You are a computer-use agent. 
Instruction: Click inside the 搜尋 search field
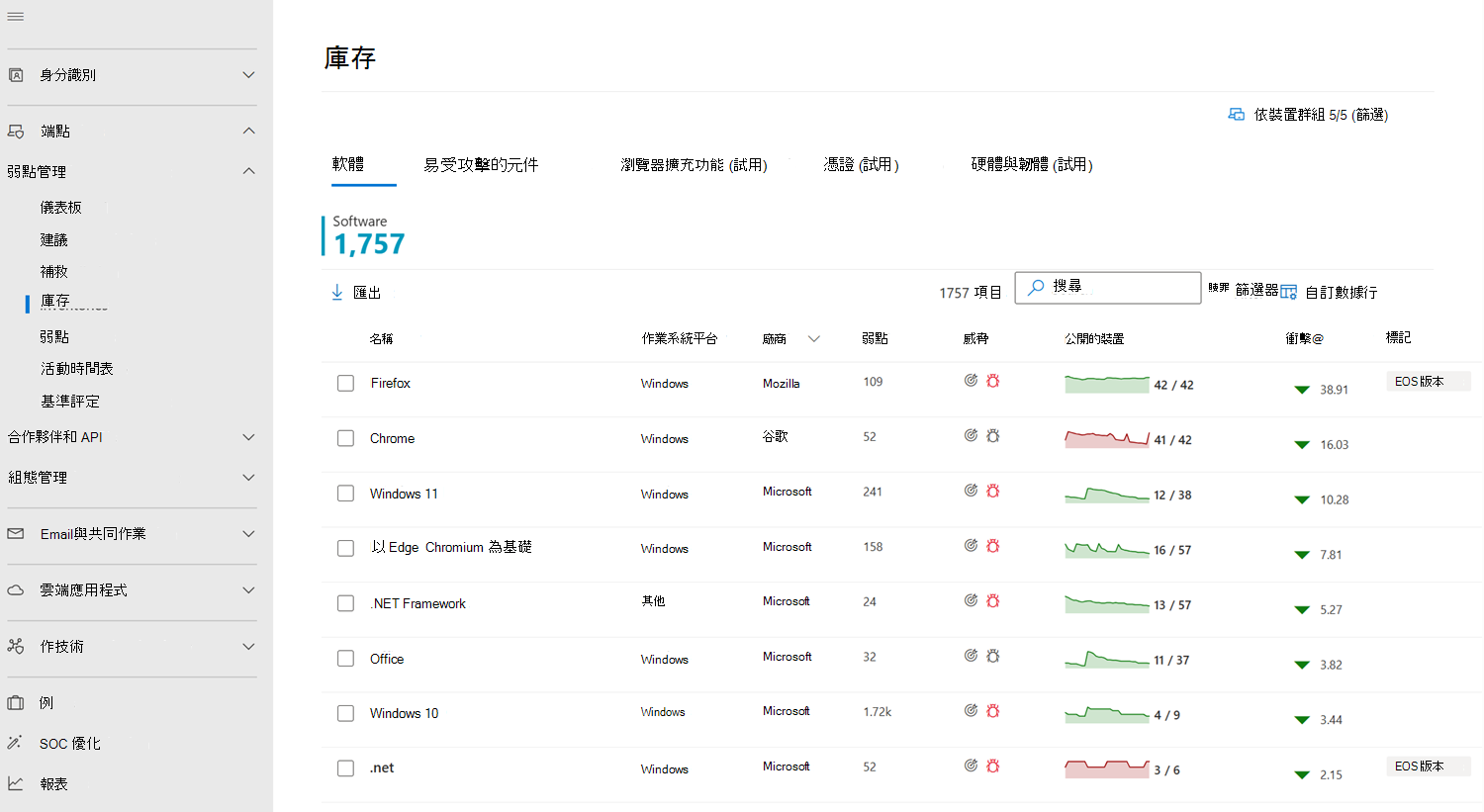1108,287
